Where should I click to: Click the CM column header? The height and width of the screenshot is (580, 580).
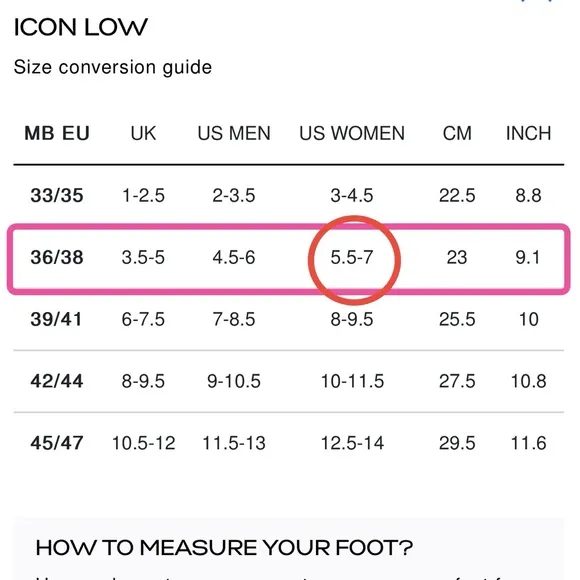457,133
